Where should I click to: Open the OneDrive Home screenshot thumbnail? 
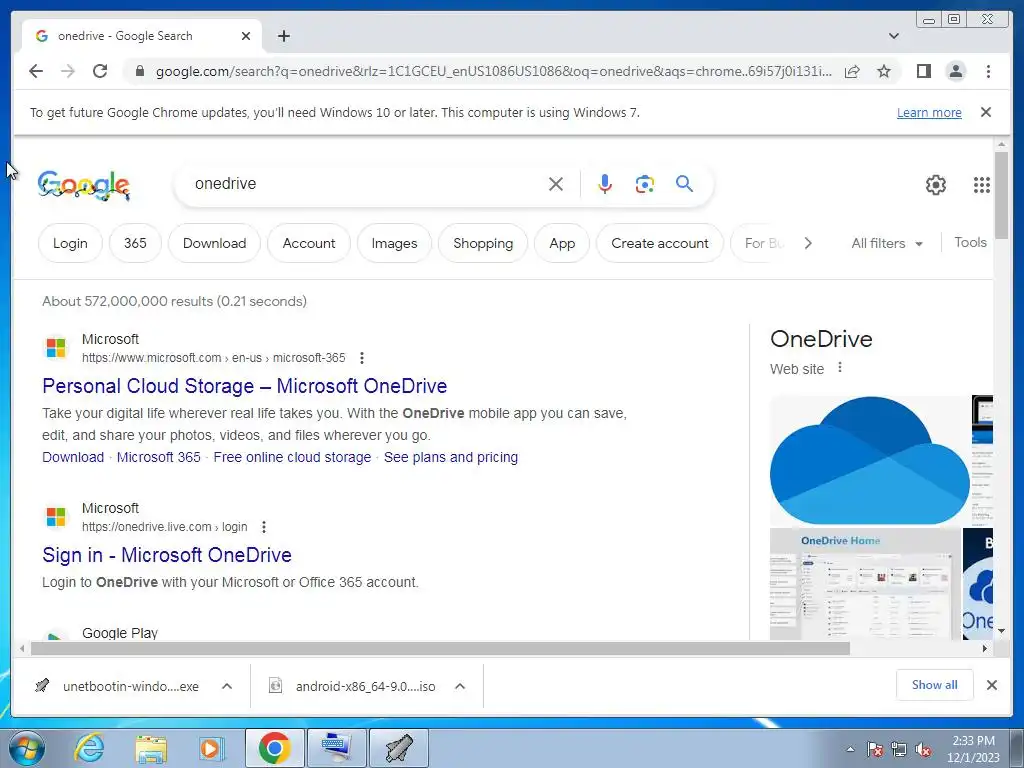coord(865,584)
